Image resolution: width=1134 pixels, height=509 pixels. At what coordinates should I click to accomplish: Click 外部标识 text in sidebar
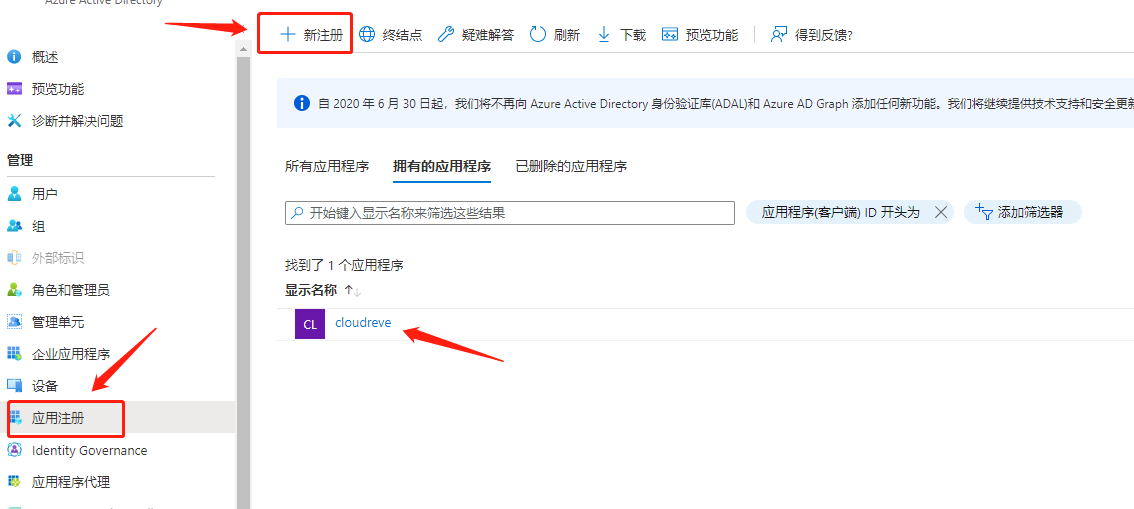pos(58,257)
